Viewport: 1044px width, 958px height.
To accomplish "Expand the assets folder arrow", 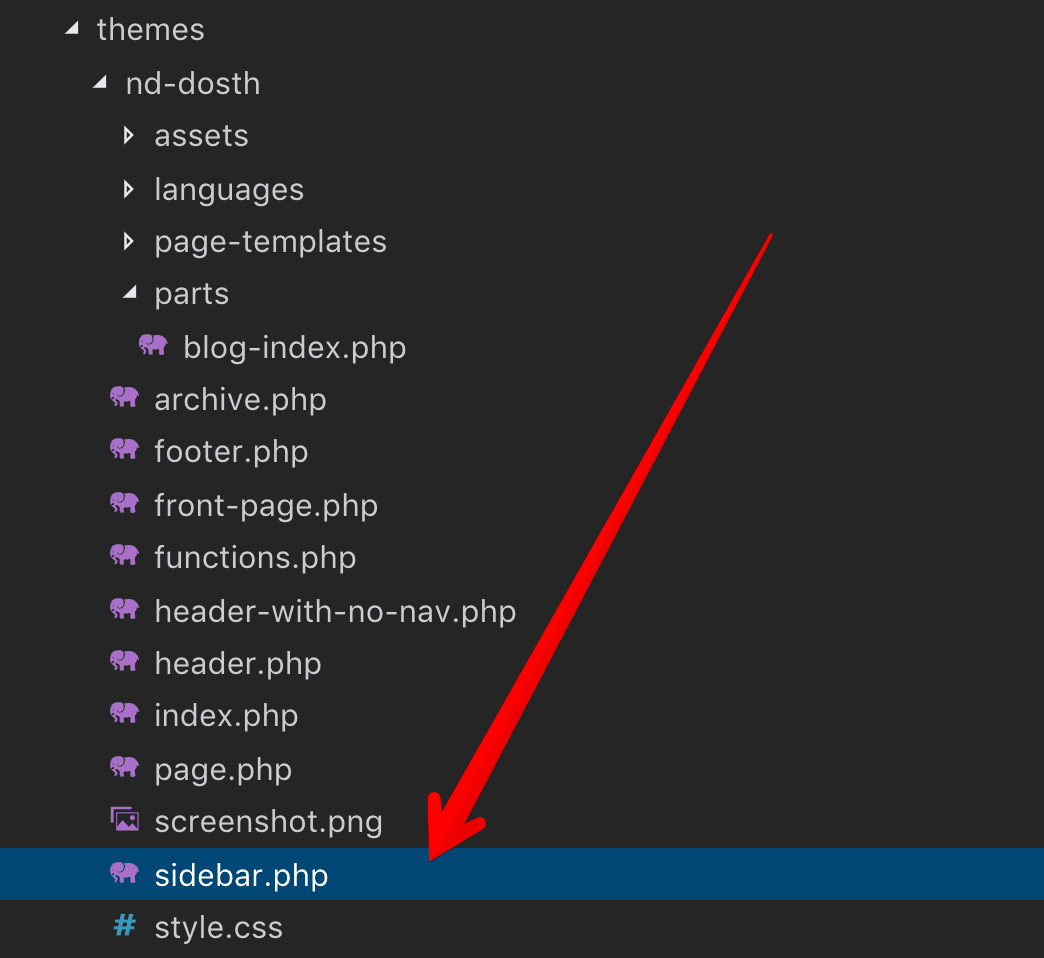I will click(128, 134).
